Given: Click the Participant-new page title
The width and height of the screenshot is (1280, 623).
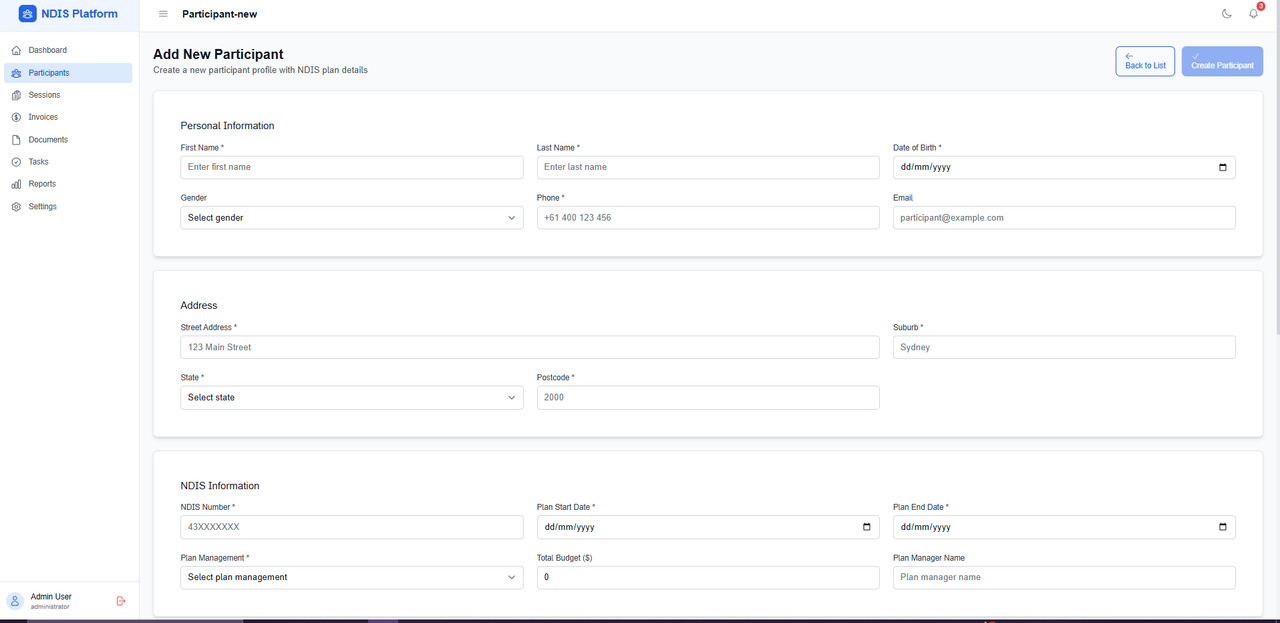Looking at the screenshot, I should (x=220, y=14).
